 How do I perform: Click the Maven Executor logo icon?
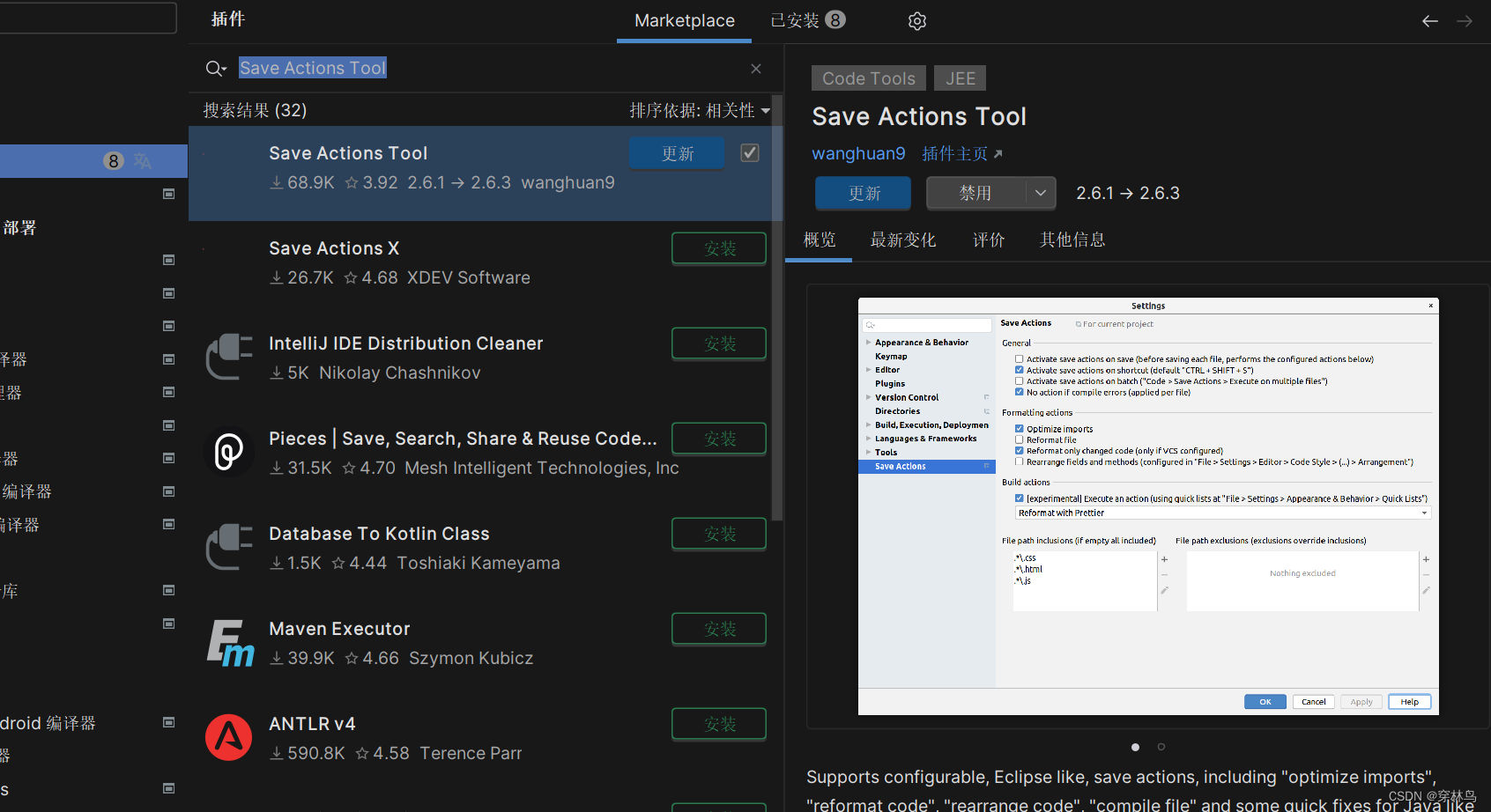coord(229,643)
